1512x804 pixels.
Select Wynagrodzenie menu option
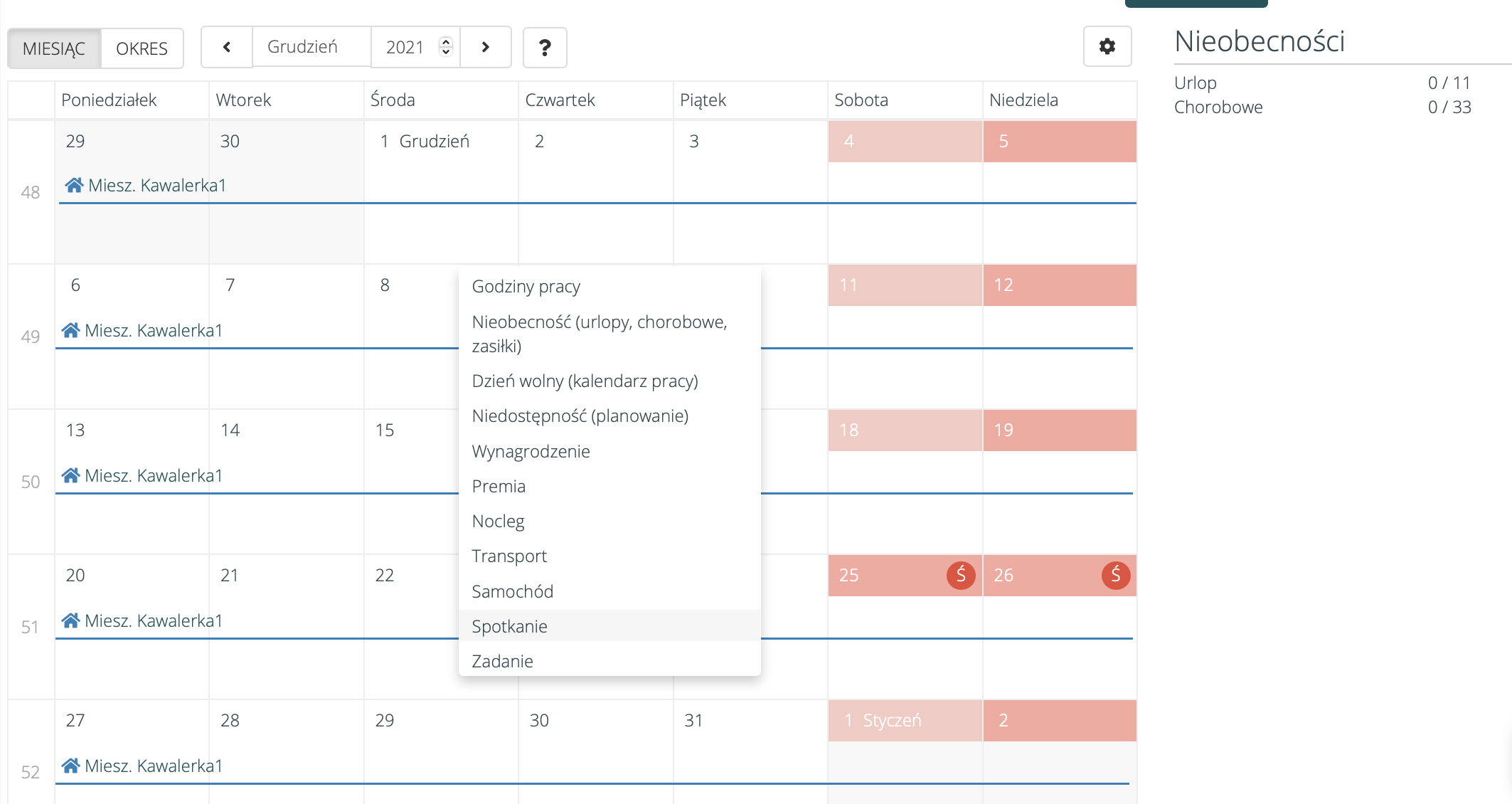(531, 452)
